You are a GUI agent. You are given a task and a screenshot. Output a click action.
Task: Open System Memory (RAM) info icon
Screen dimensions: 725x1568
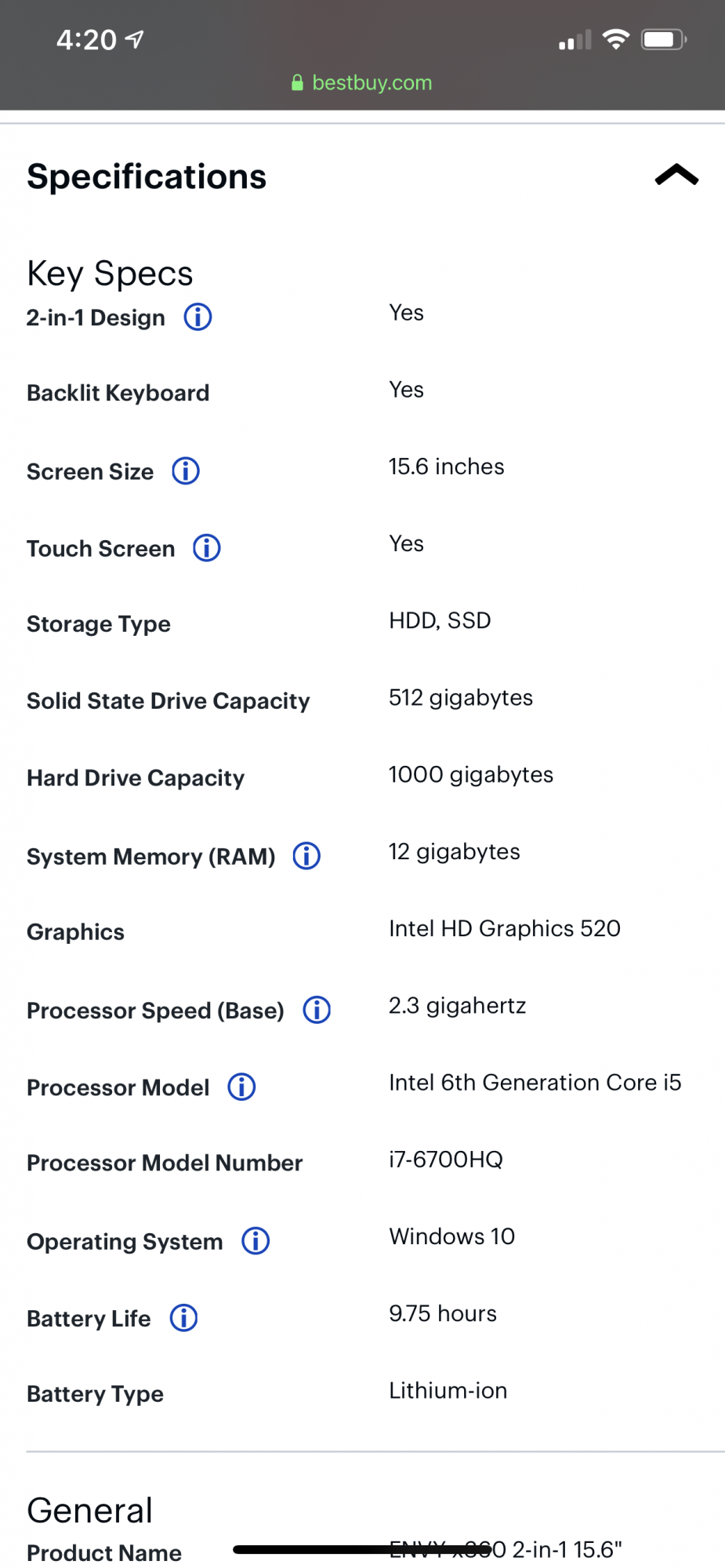point(306,856)
